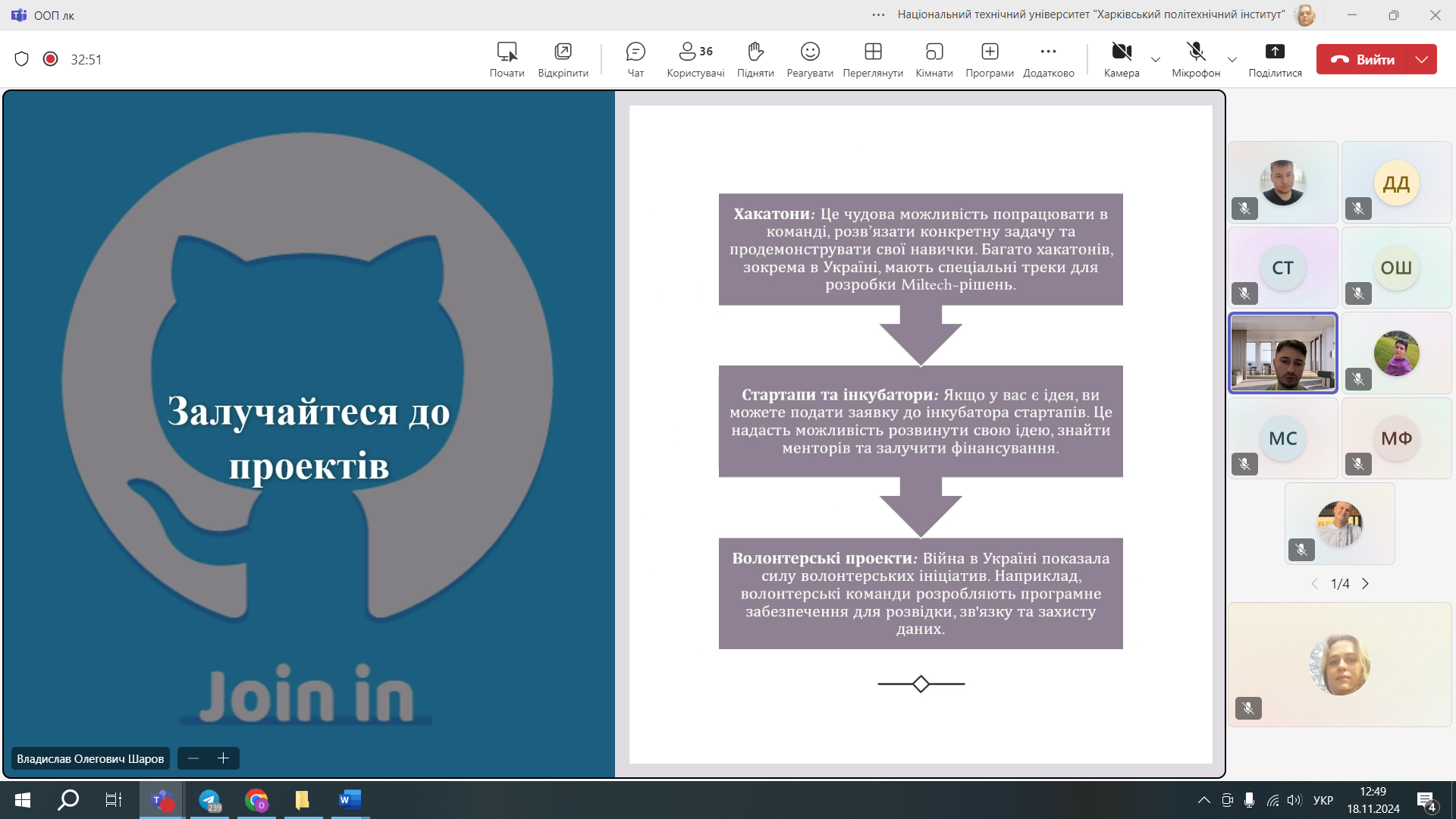Open the Додатково more options menu
This screenshot has width=1456, height=819.
(x=1048, y=59)
